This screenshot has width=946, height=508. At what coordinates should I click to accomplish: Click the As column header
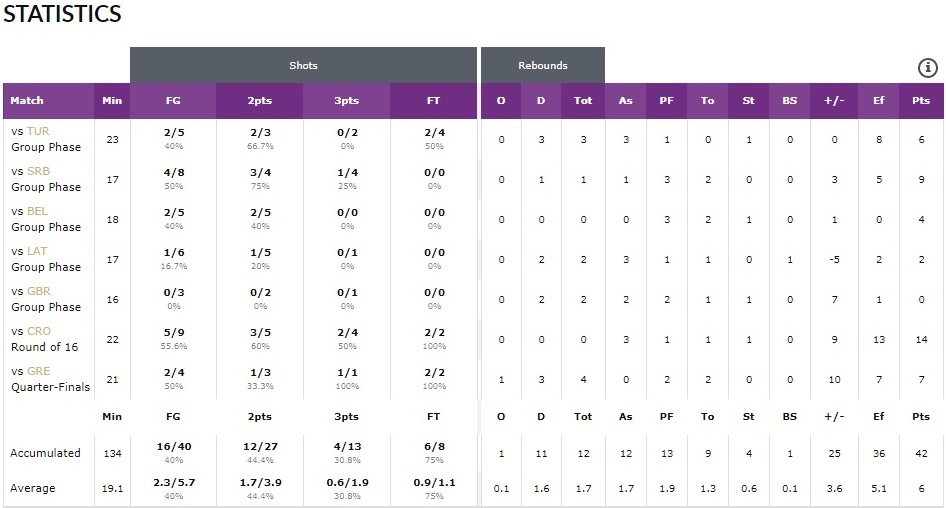click(625, 100)
